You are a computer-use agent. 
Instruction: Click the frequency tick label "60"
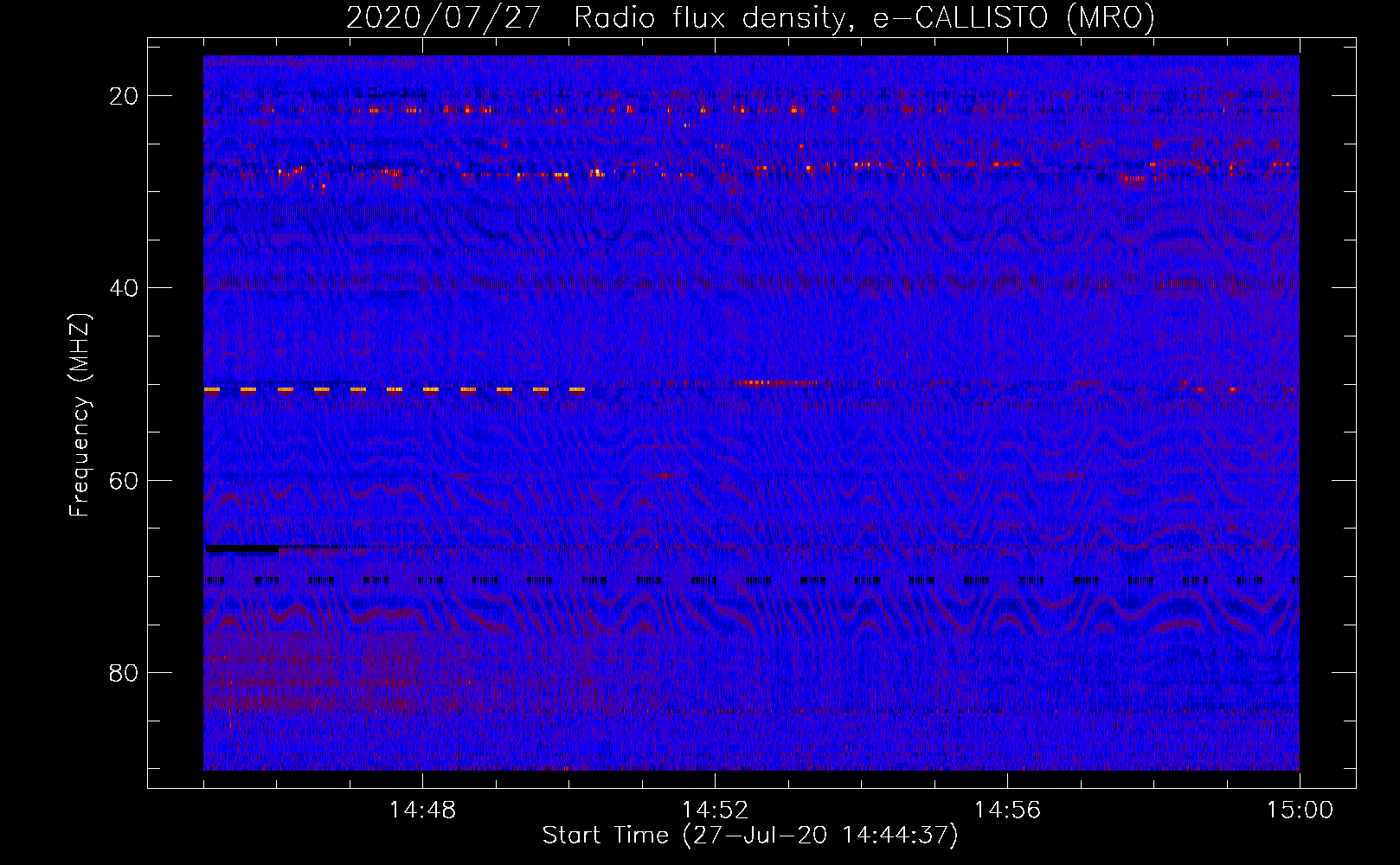pos(125,480)
